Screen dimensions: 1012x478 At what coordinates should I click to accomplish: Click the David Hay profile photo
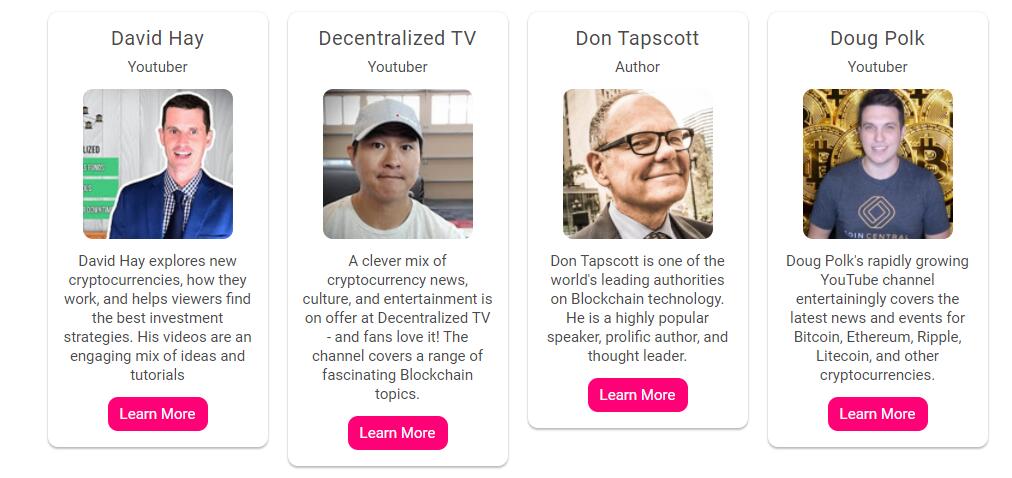pos(158,164)
